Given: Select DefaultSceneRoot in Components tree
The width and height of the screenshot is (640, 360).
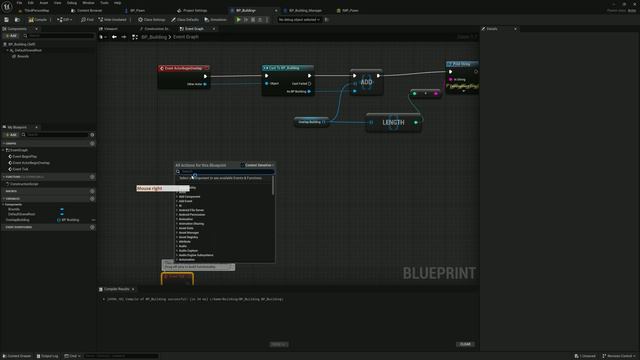Looking at the screenshot, I should pyautogui.click(x=28, y=50).
